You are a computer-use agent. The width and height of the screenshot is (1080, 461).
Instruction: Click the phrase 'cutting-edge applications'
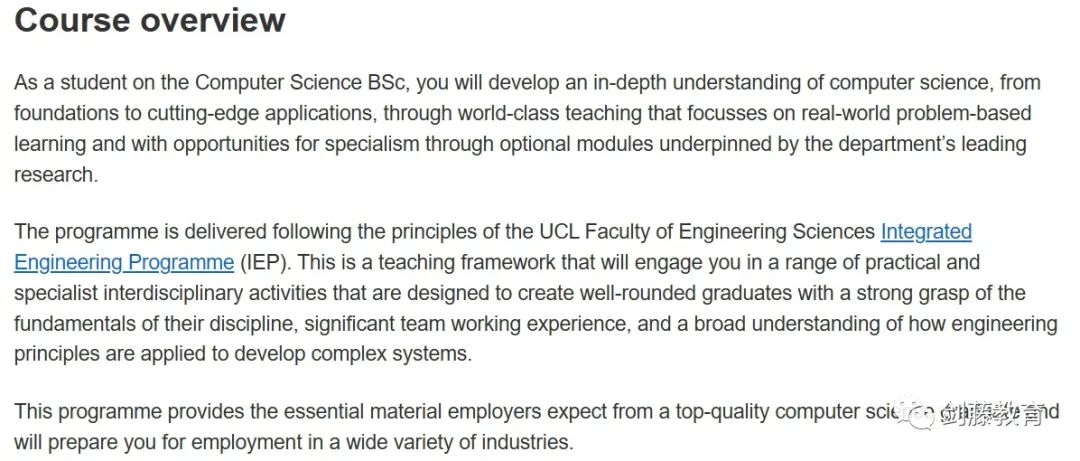click(x=257, y=113)
